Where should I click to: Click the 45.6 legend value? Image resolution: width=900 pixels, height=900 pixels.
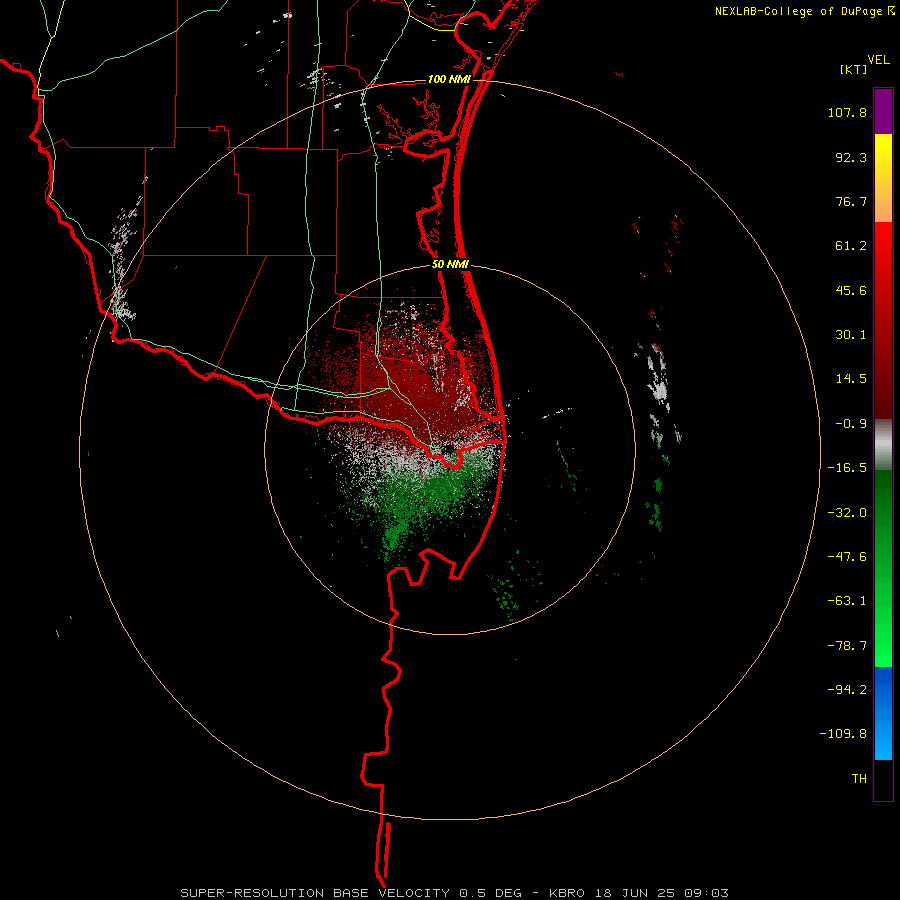pos(851,290)
